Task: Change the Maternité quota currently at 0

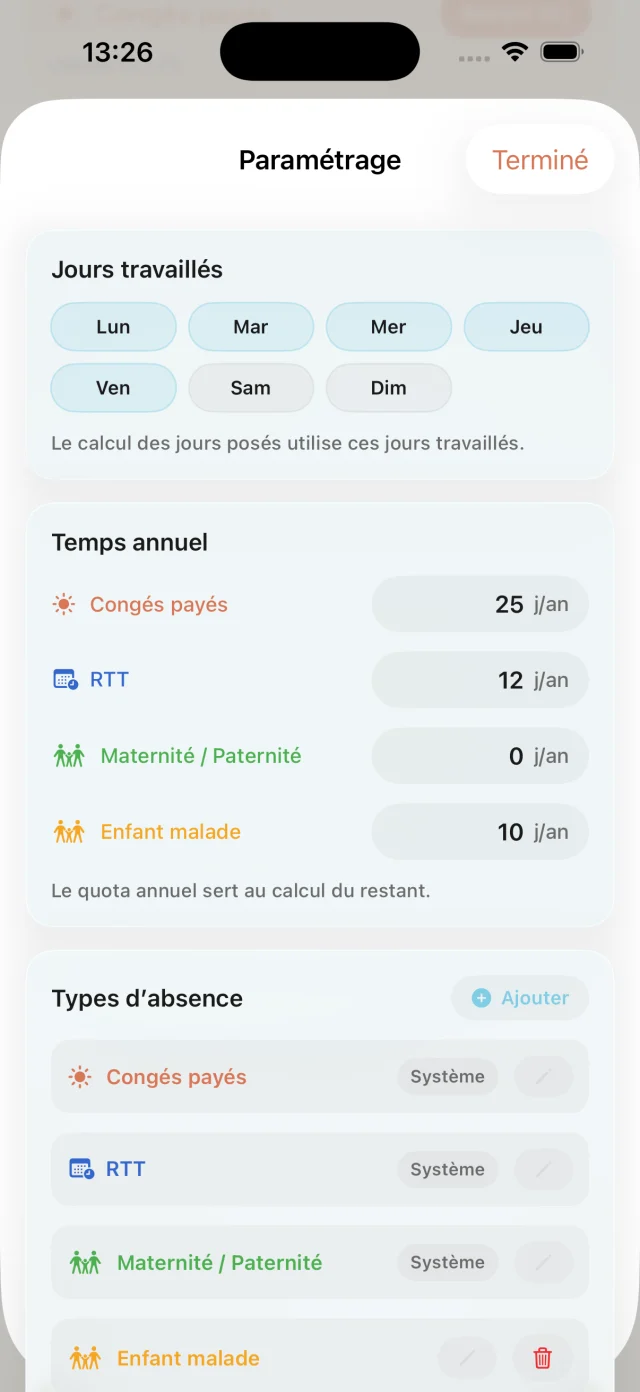Action: point(480,756)
